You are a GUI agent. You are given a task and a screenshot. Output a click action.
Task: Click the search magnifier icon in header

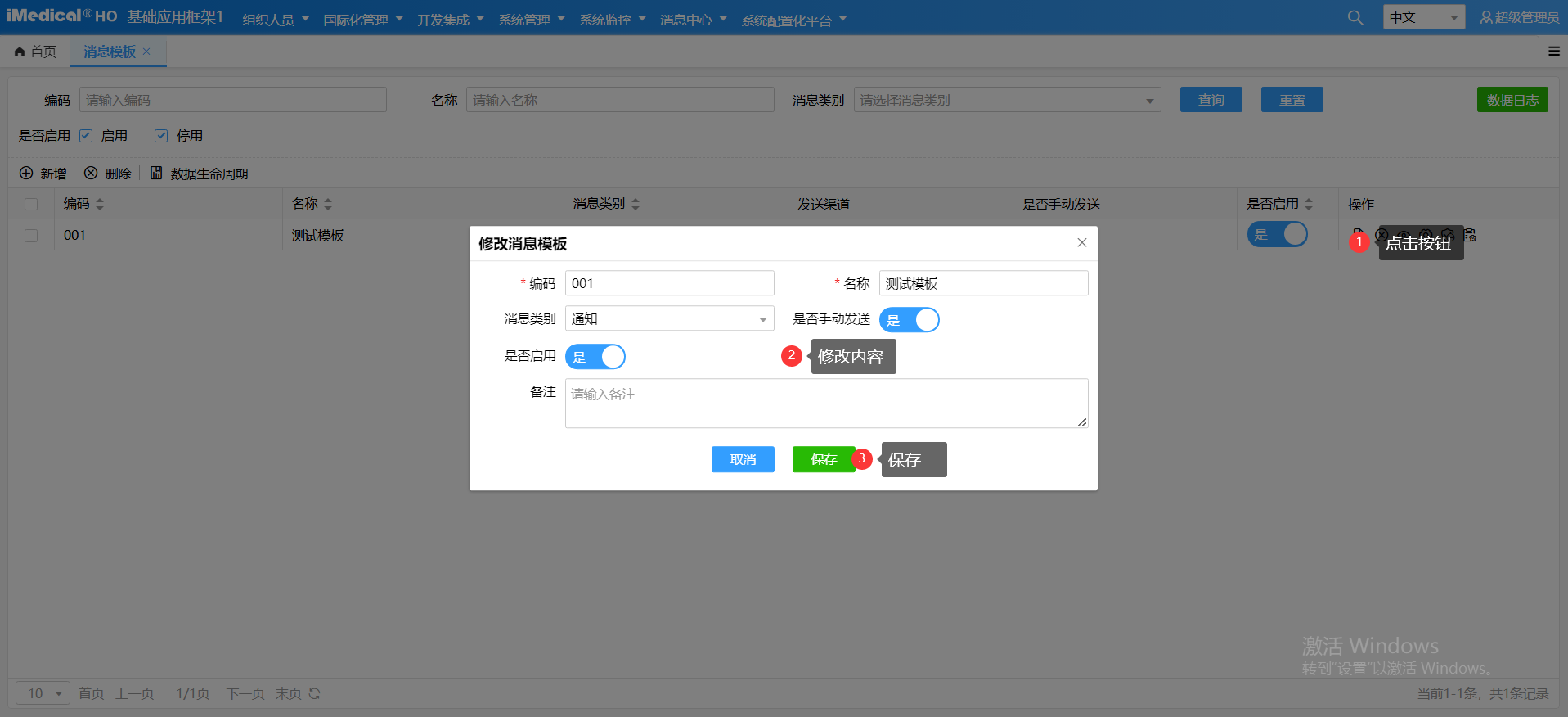coord(1355,17)
